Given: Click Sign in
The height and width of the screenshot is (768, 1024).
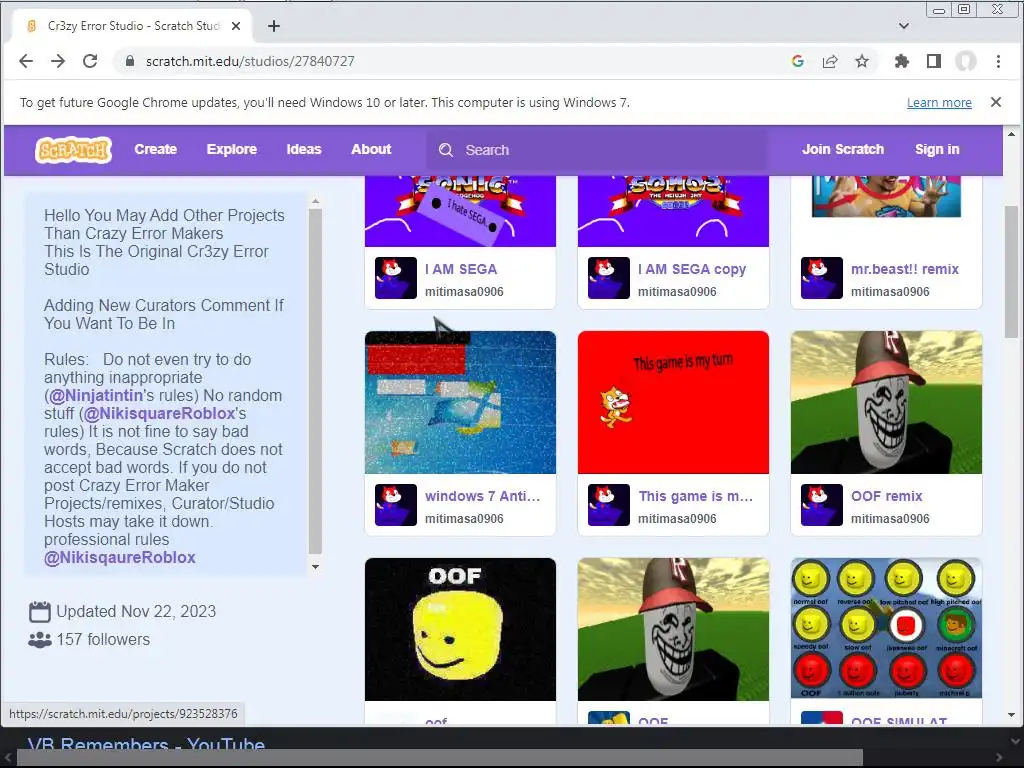Looking at the screenshot, I should (937, 150).
